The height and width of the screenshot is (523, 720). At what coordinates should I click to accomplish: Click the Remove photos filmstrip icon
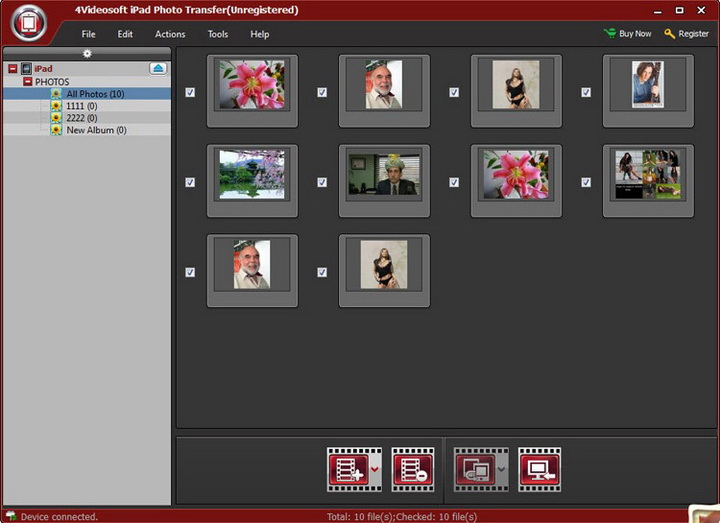coord(412,468)
